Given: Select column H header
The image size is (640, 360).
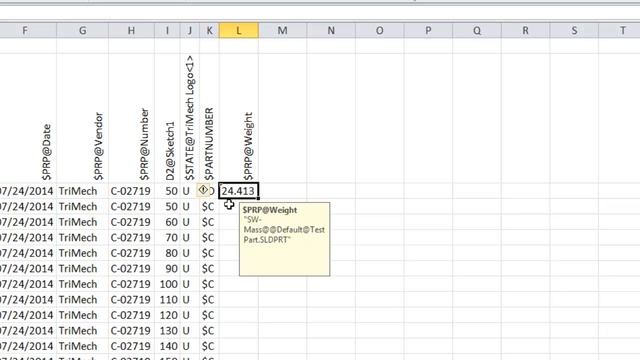Looking at the screenshot, I should (131, 31).
